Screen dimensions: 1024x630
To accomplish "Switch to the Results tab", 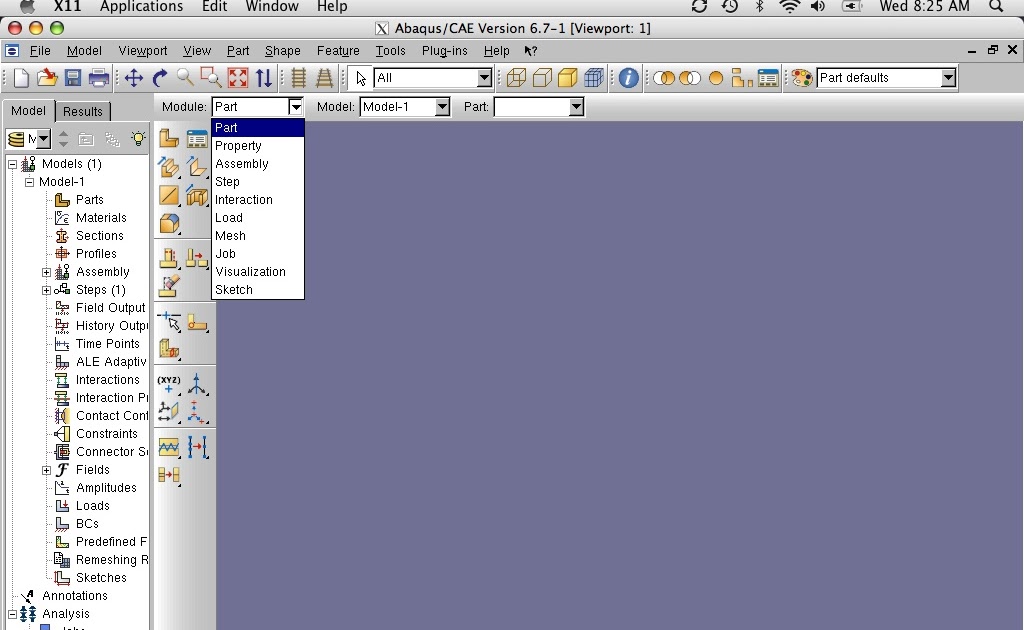I will click(83, 111).
